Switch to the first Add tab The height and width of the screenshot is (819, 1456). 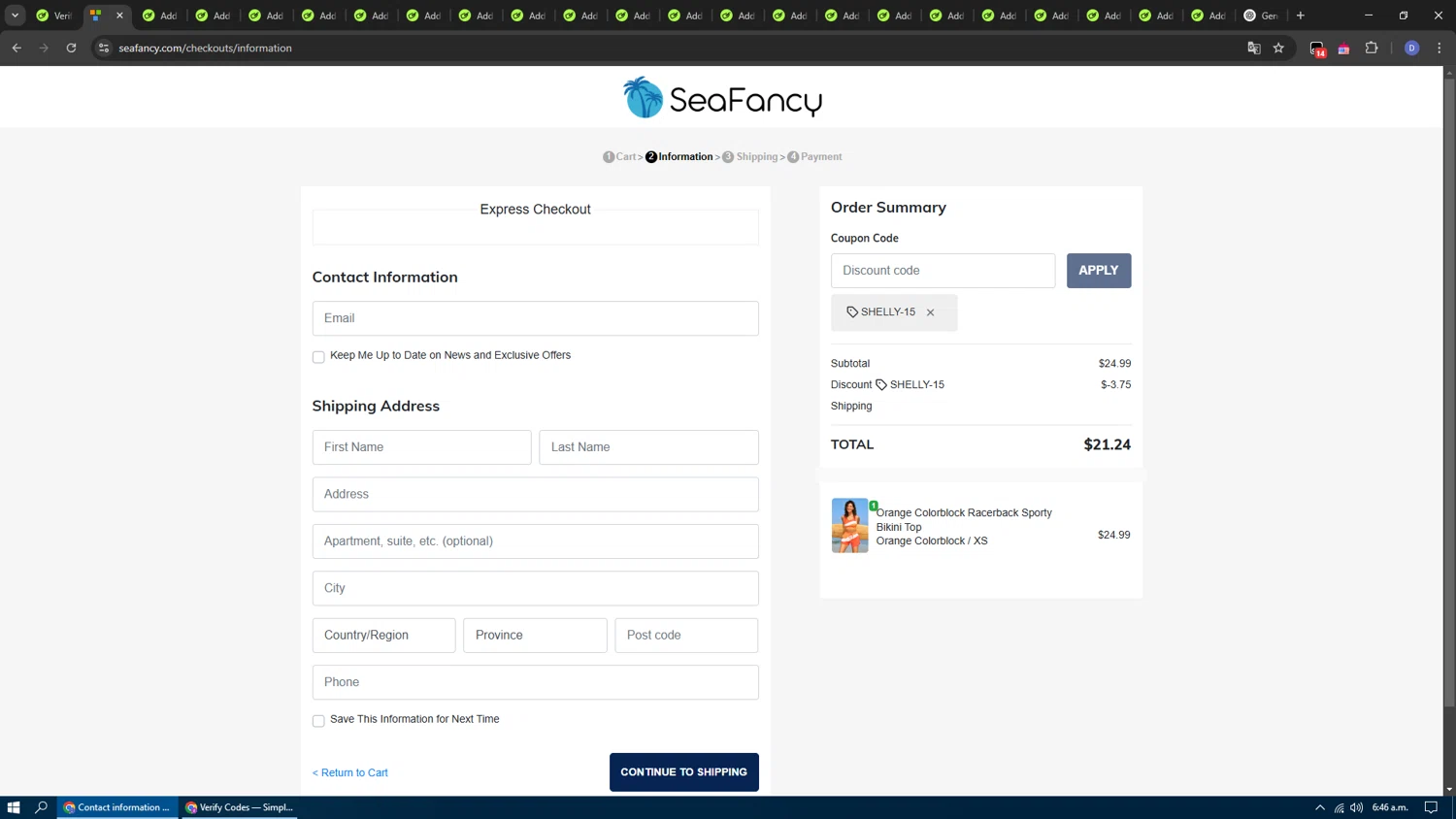tap(160, 16)
